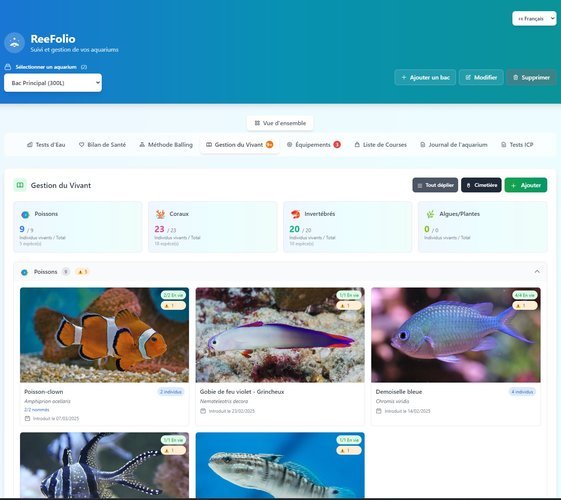561x500 pixels.
Task: Click the Coraux coral icon
Action: coord(160,214)
